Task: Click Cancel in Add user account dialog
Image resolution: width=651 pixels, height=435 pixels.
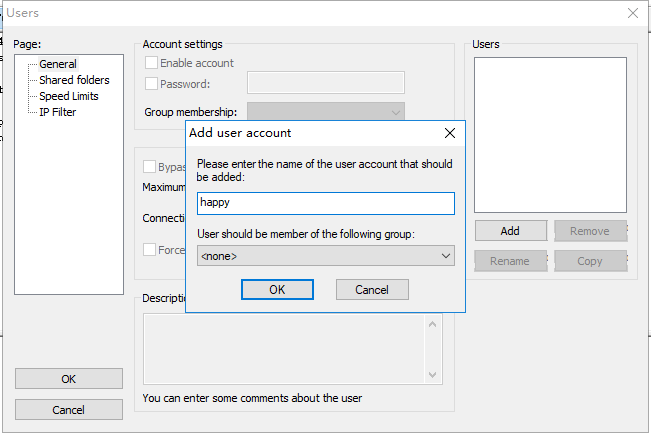Action: 372,289
